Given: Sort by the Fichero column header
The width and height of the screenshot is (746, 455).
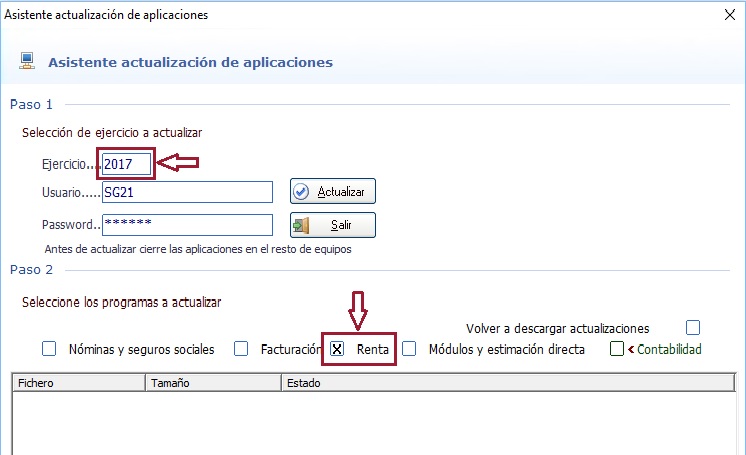Looking at the screenshot, I should coord(78,382).
